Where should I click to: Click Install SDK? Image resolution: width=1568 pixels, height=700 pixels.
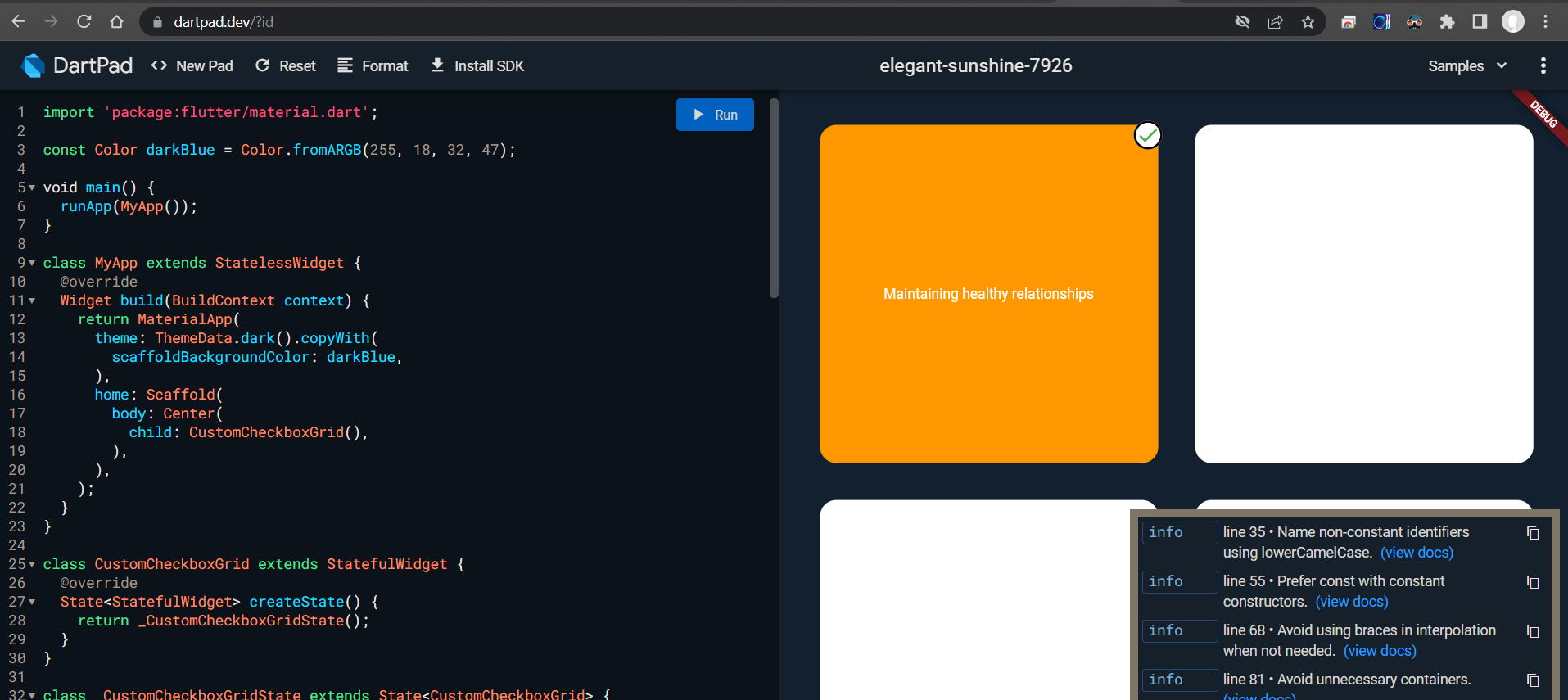pos(477,65)
